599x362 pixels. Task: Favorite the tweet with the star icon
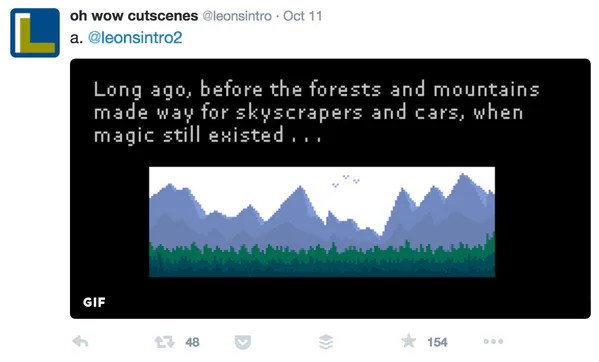(x=409, y=341)
